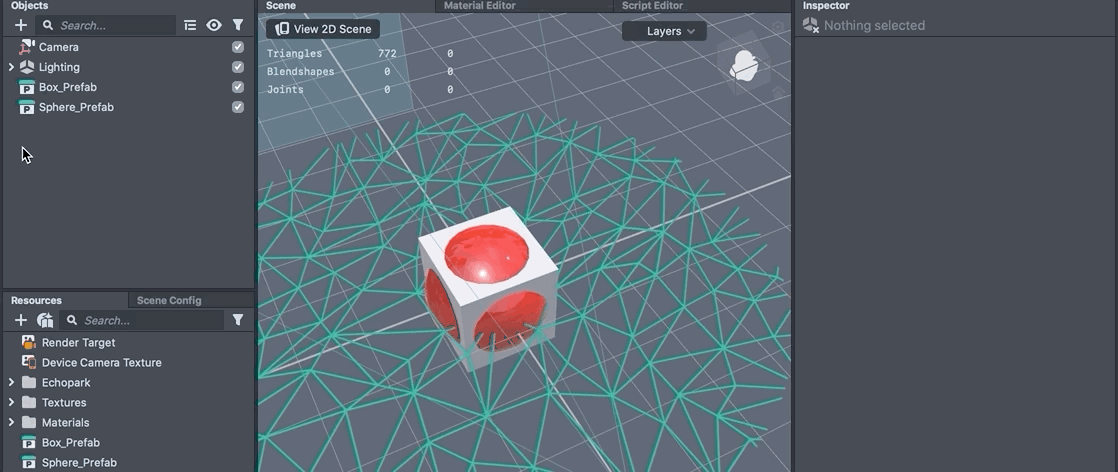The height and width of the screenshot is (472, 1118).
Task: Click the 3D orientation gizmo in Scene view
Action: (744, 68)
